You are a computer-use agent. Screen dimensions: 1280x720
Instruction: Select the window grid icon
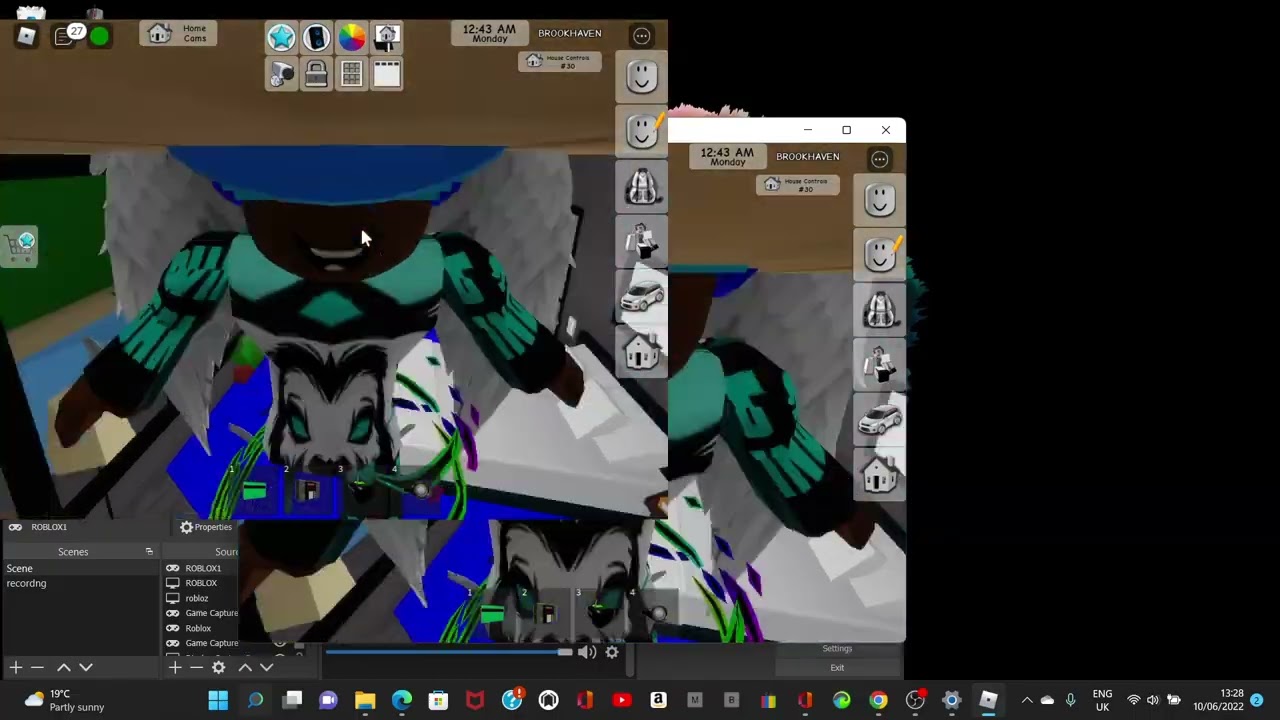351,74
